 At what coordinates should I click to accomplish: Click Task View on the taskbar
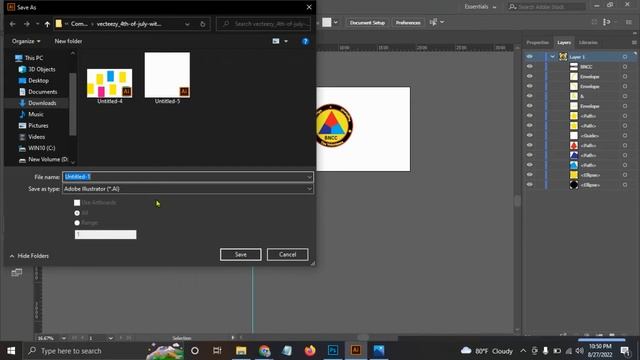(217, 350)
